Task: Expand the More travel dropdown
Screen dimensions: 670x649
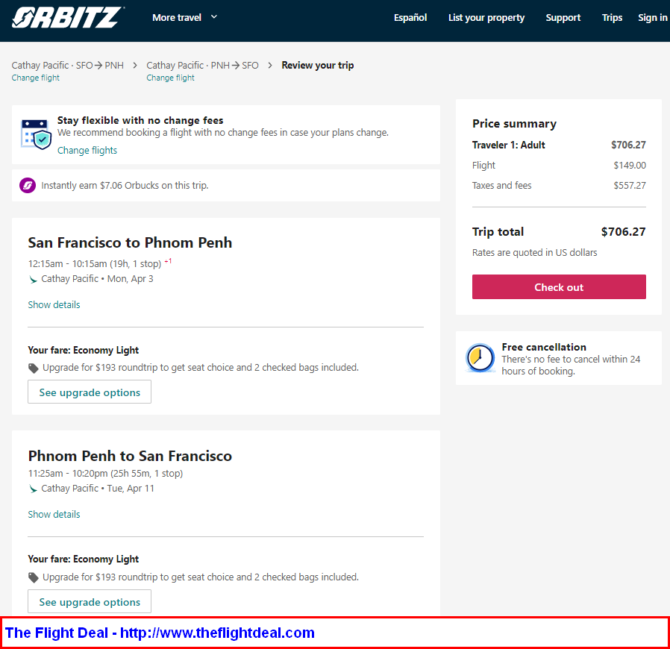Action: pyautogui.click(x=185, y=18)
